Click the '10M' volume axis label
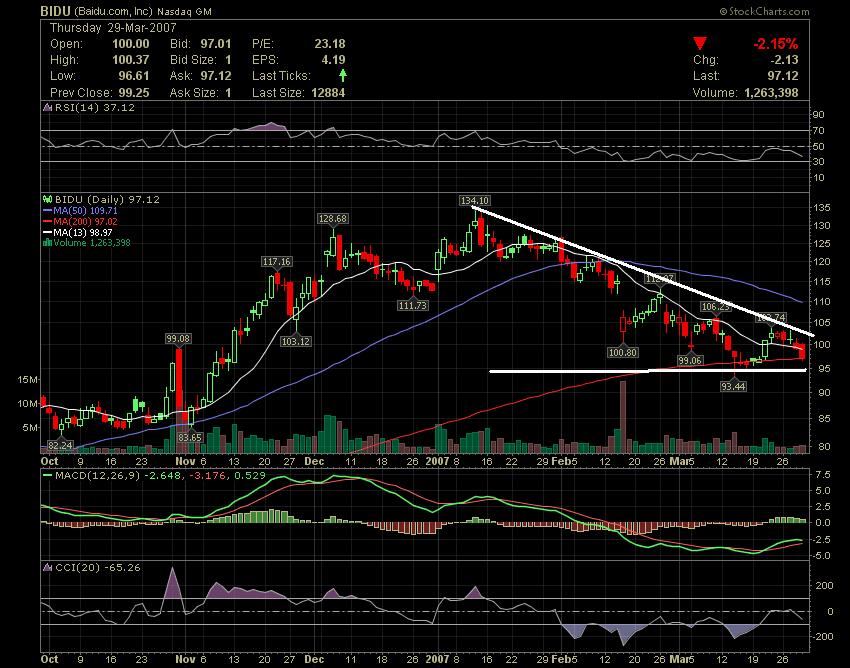The height and width of the screenshot is (668, 850). pyautogui.click(x=27, y=404)
